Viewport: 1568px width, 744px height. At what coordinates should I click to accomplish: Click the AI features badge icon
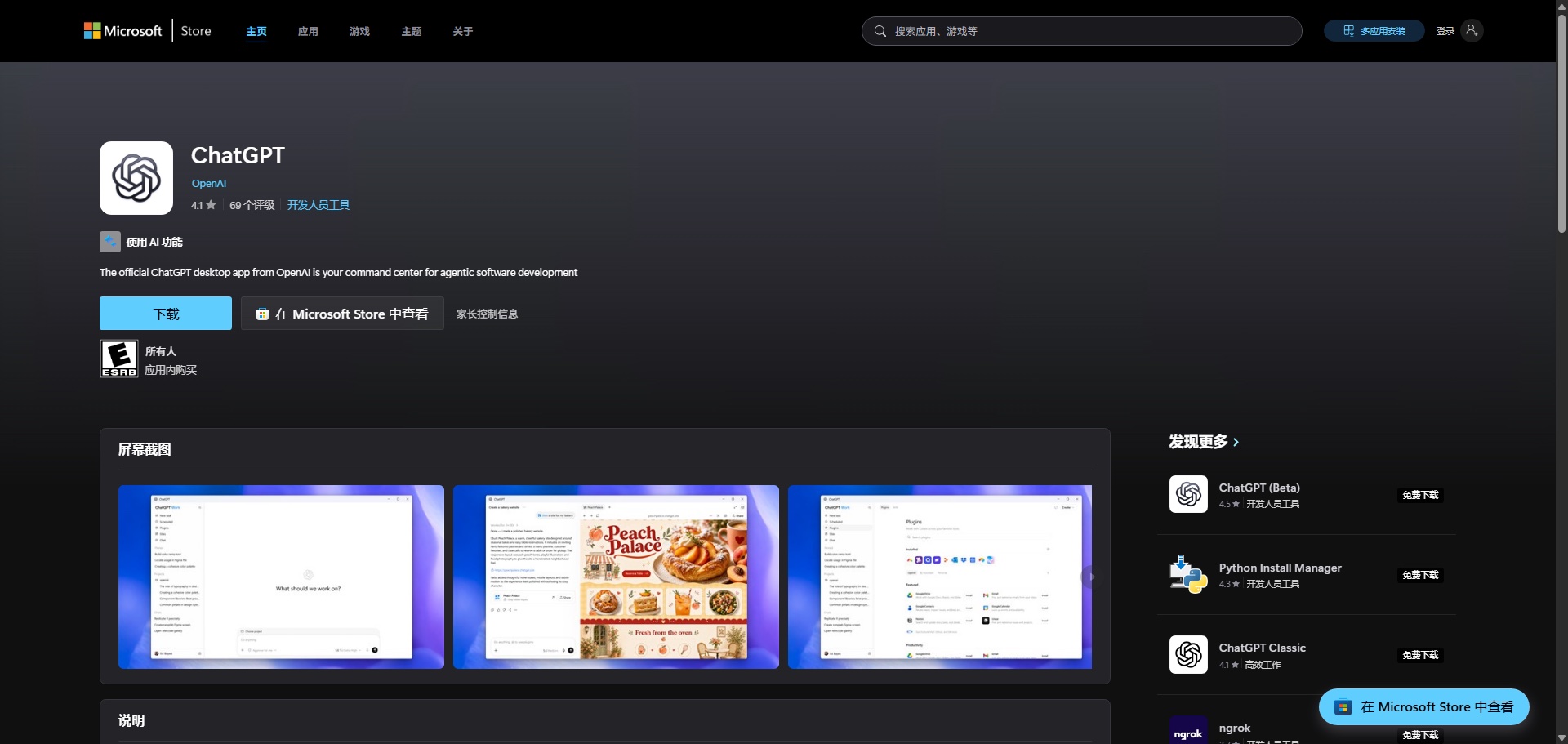pyautogui.click(x=110, y=242)
